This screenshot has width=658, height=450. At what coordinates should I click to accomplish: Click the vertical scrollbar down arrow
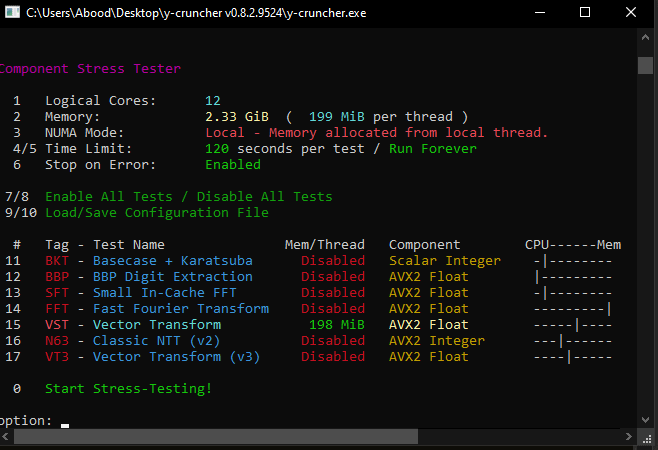click(x=645, y=419)
